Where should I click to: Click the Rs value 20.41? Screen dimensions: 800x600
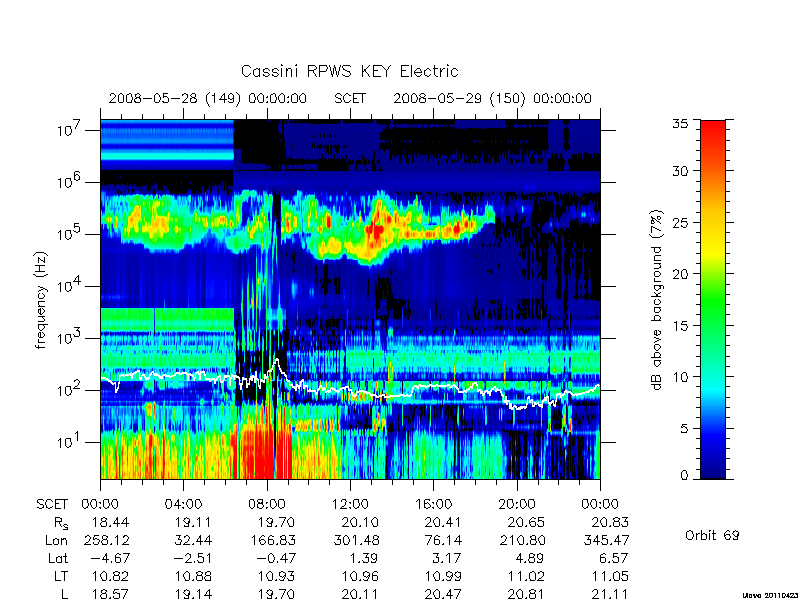[443, 522]
